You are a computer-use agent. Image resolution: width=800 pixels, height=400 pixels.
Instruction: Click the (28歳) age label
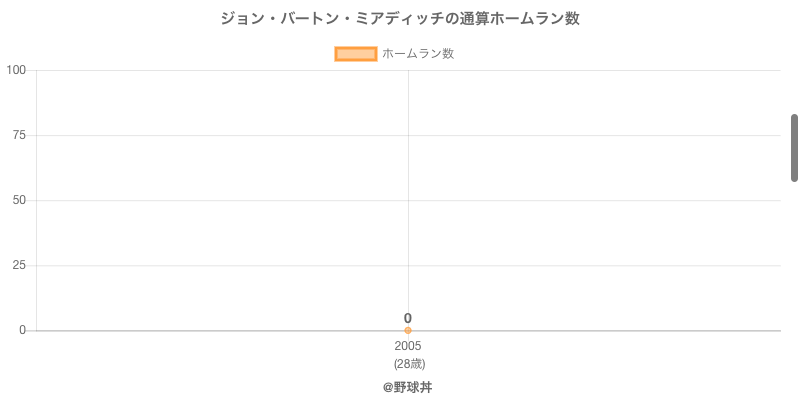point(409,364)
